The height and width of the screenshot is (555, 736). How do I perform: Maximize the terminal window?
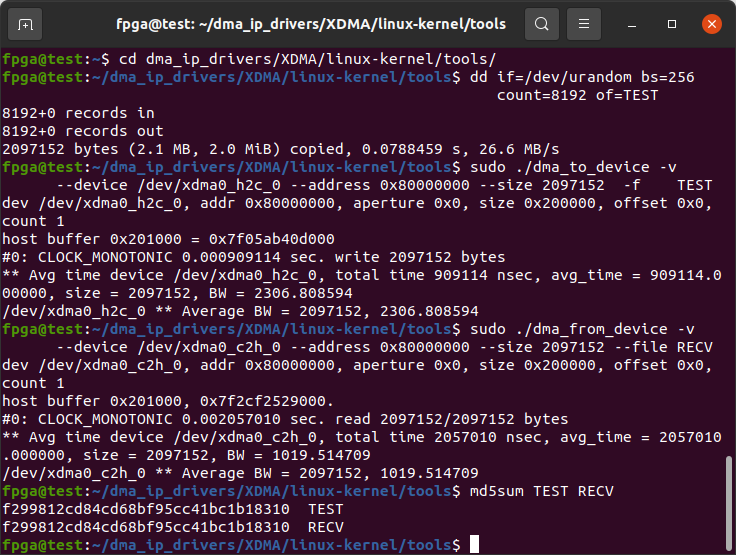(x=672, y=24)
